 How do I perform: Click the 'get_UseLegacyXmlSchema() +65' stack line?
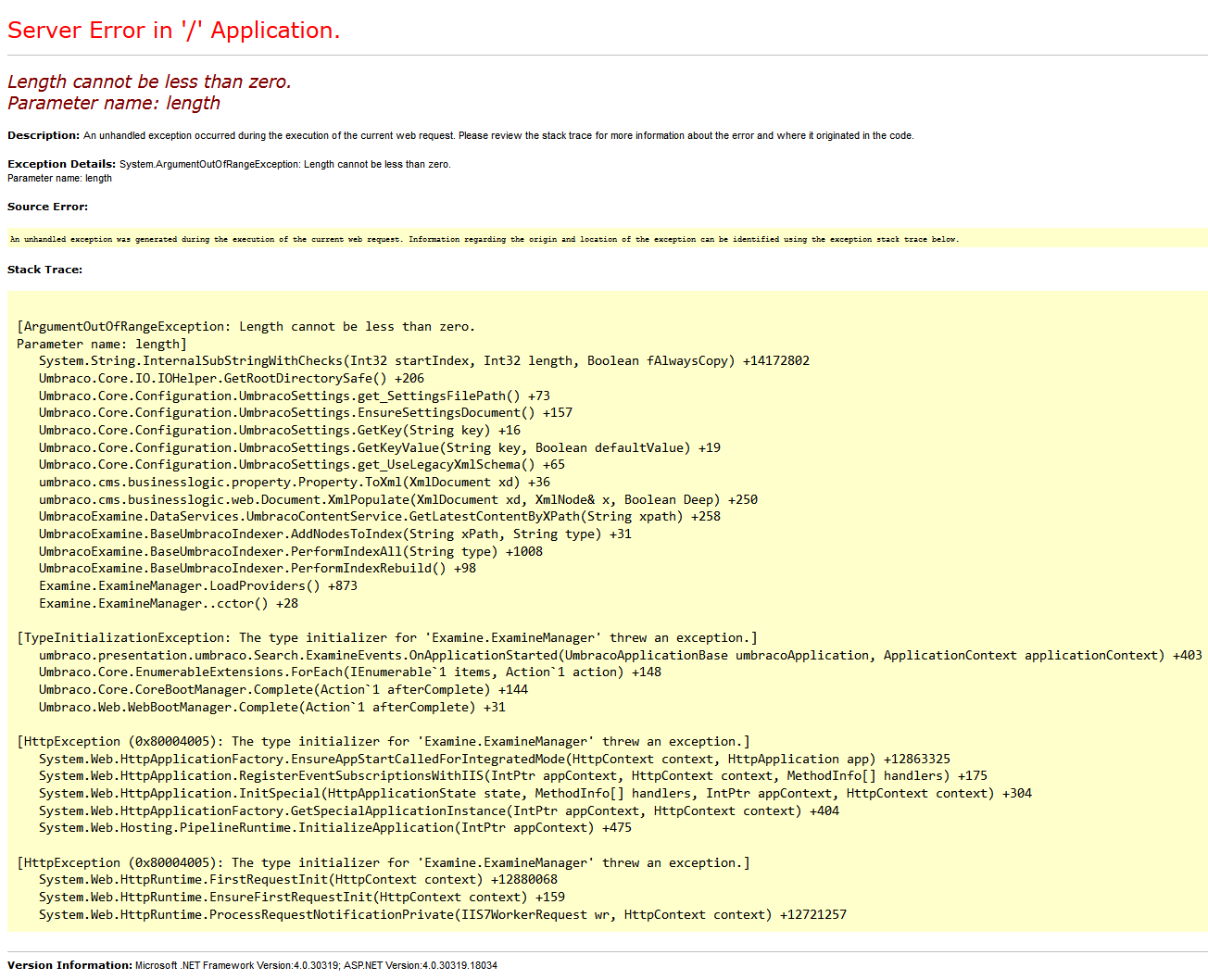coord(302,464)
